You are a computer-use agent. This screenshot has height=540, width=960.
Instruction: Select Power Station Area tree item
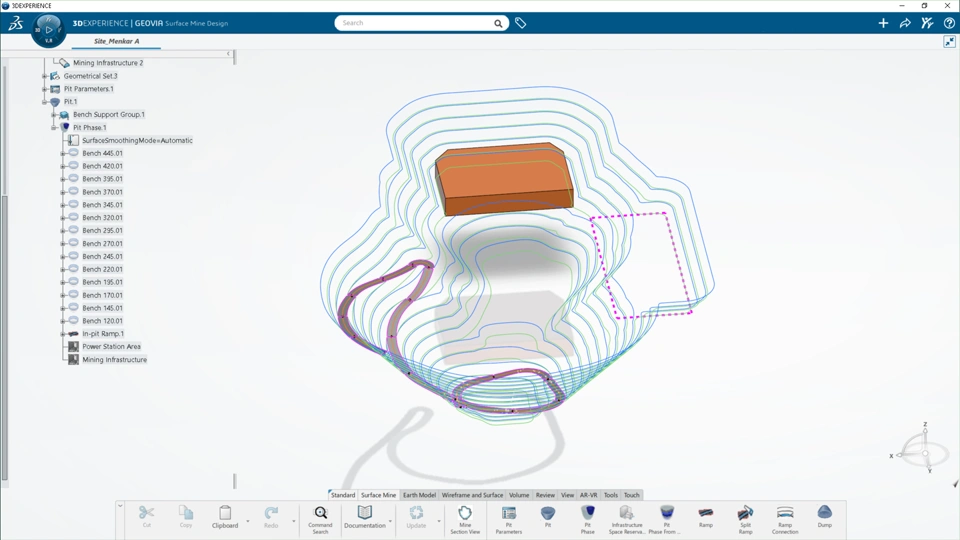[111, 347]
